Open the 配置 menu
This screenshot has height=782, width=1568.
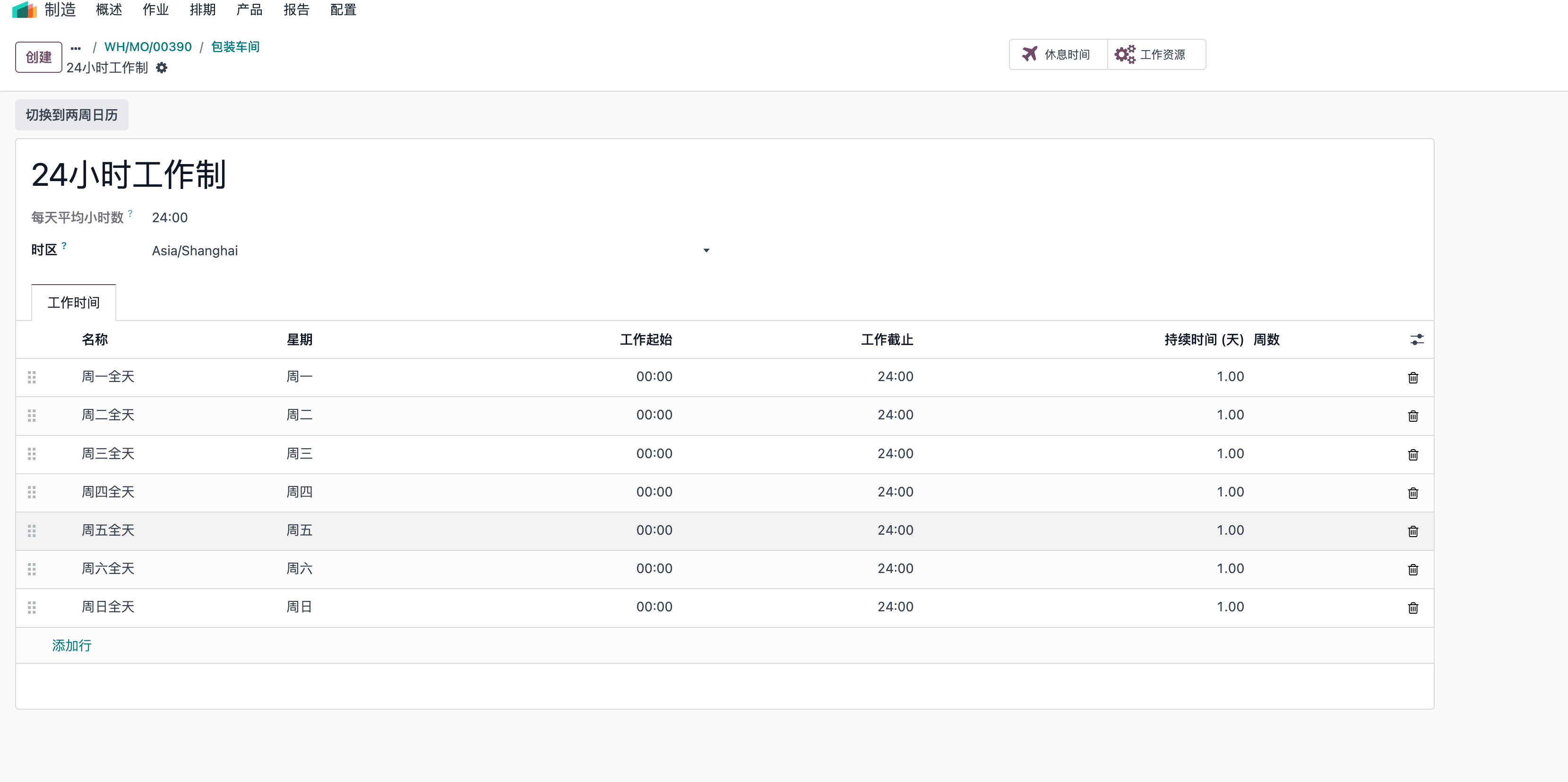(343, 10)
